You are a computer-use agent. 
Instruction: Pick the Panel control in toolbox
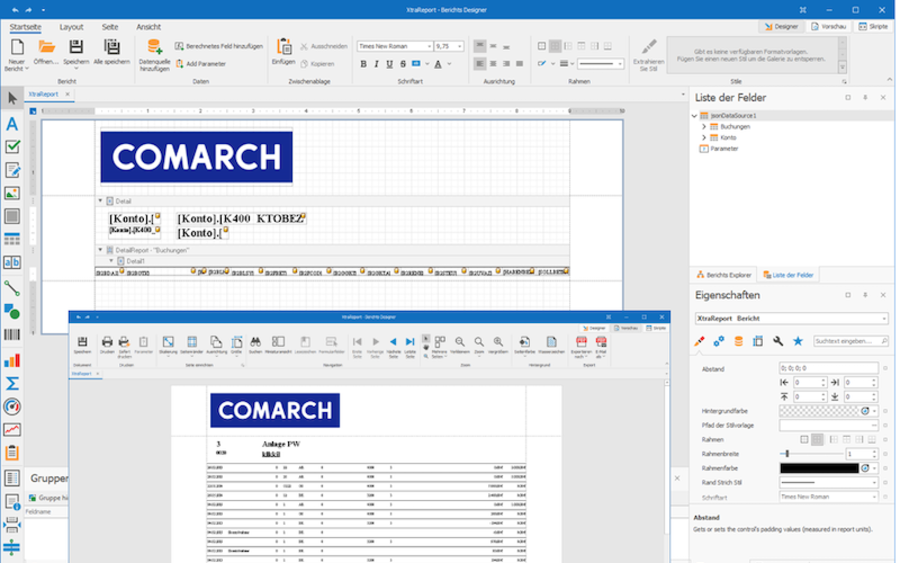[12, 216]
